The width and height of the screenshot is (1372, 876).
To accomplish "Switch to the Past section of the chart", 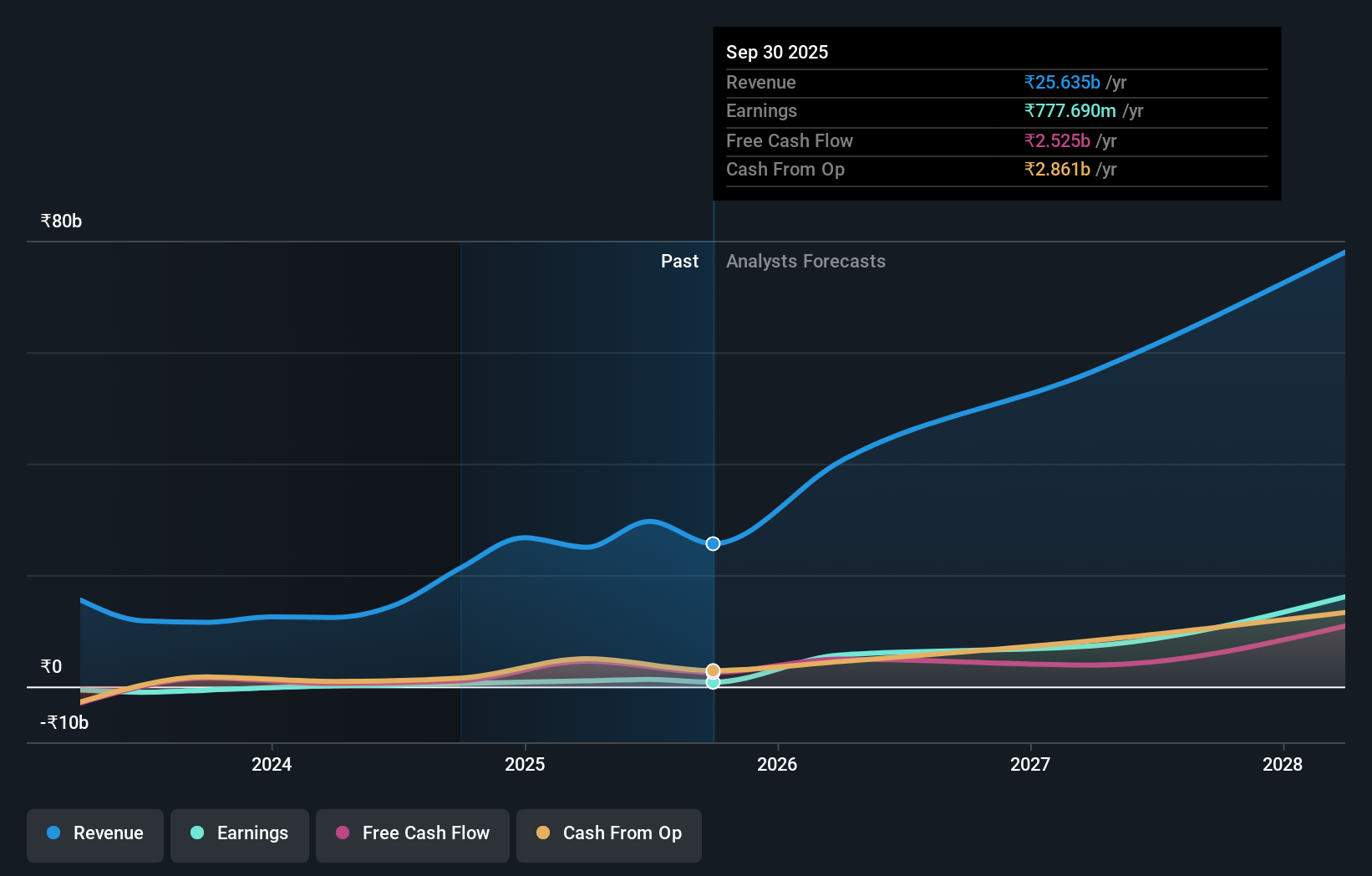I will 679,261.
